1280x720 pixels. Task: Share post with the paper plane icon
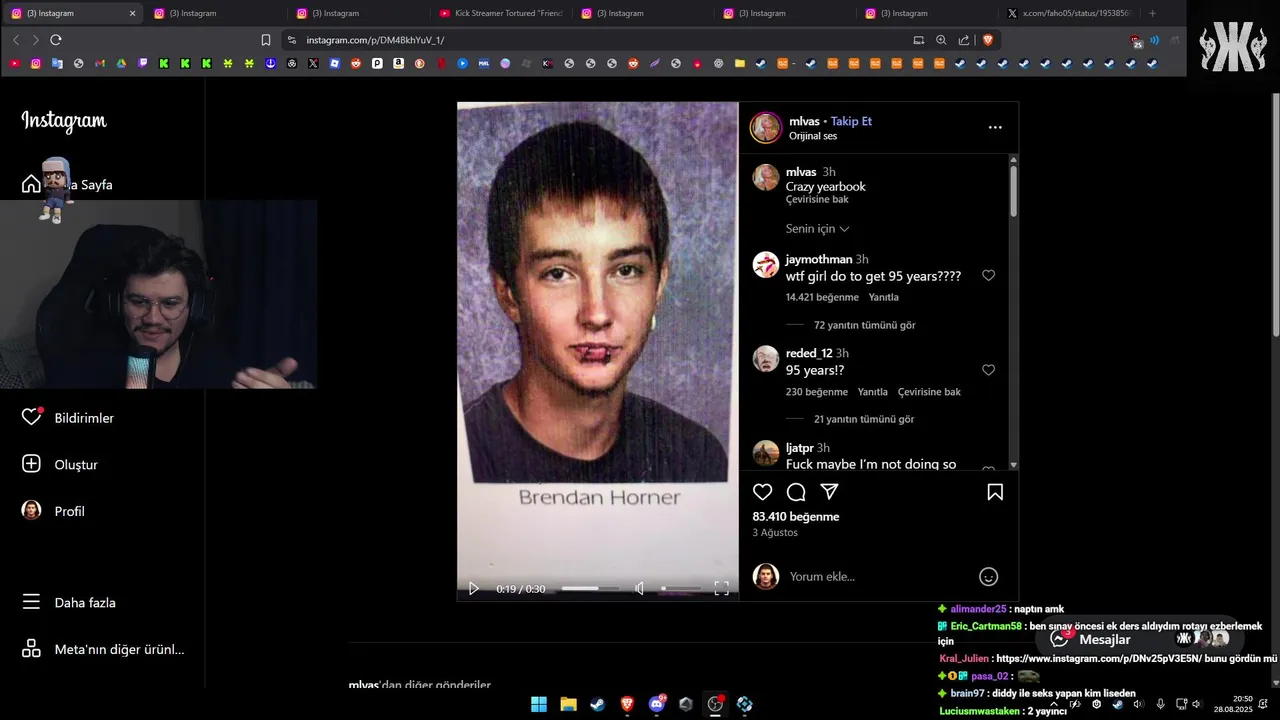pyautogui.click(x=829, y=492)
